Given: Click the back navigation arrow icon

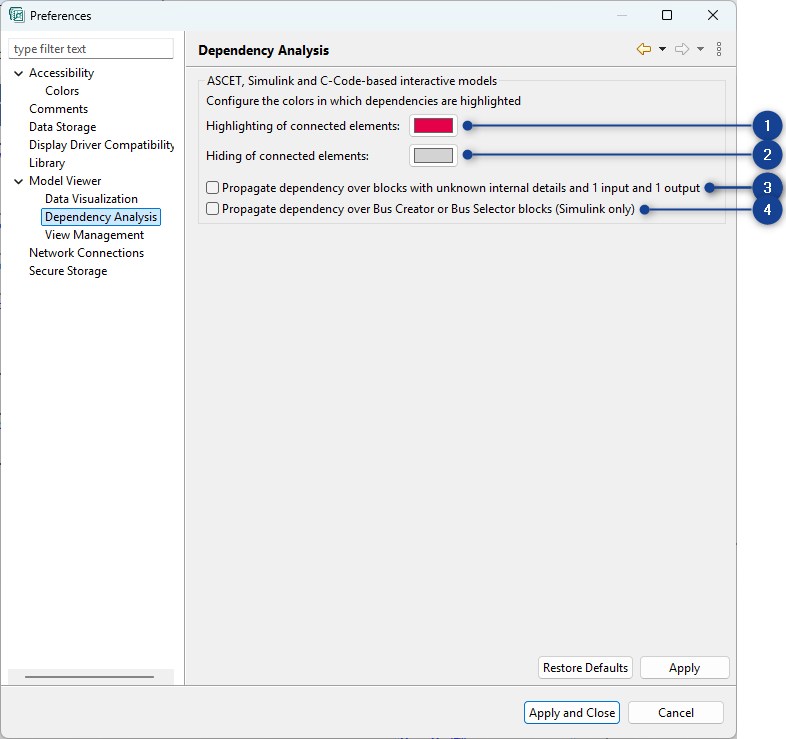Looking at the screenshot, I should tap(644, 49).
